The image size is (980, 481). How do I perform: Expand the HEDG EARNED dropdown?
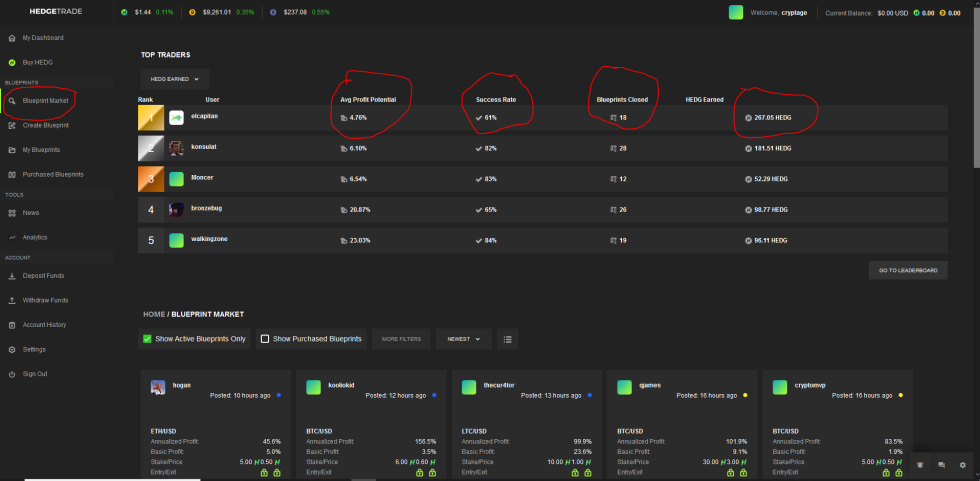click(174, 79)
